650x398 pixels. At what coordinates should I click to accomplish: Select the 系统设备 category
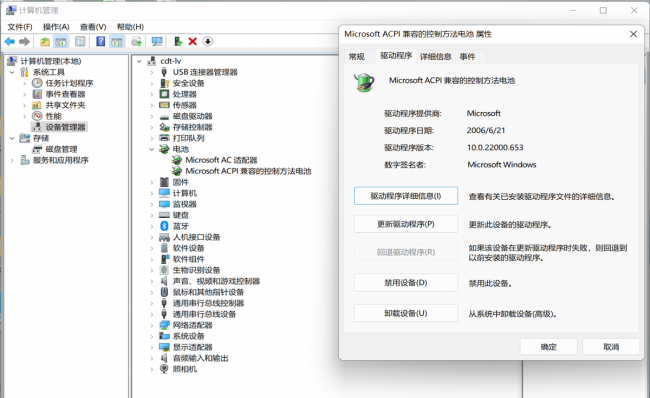189,336
